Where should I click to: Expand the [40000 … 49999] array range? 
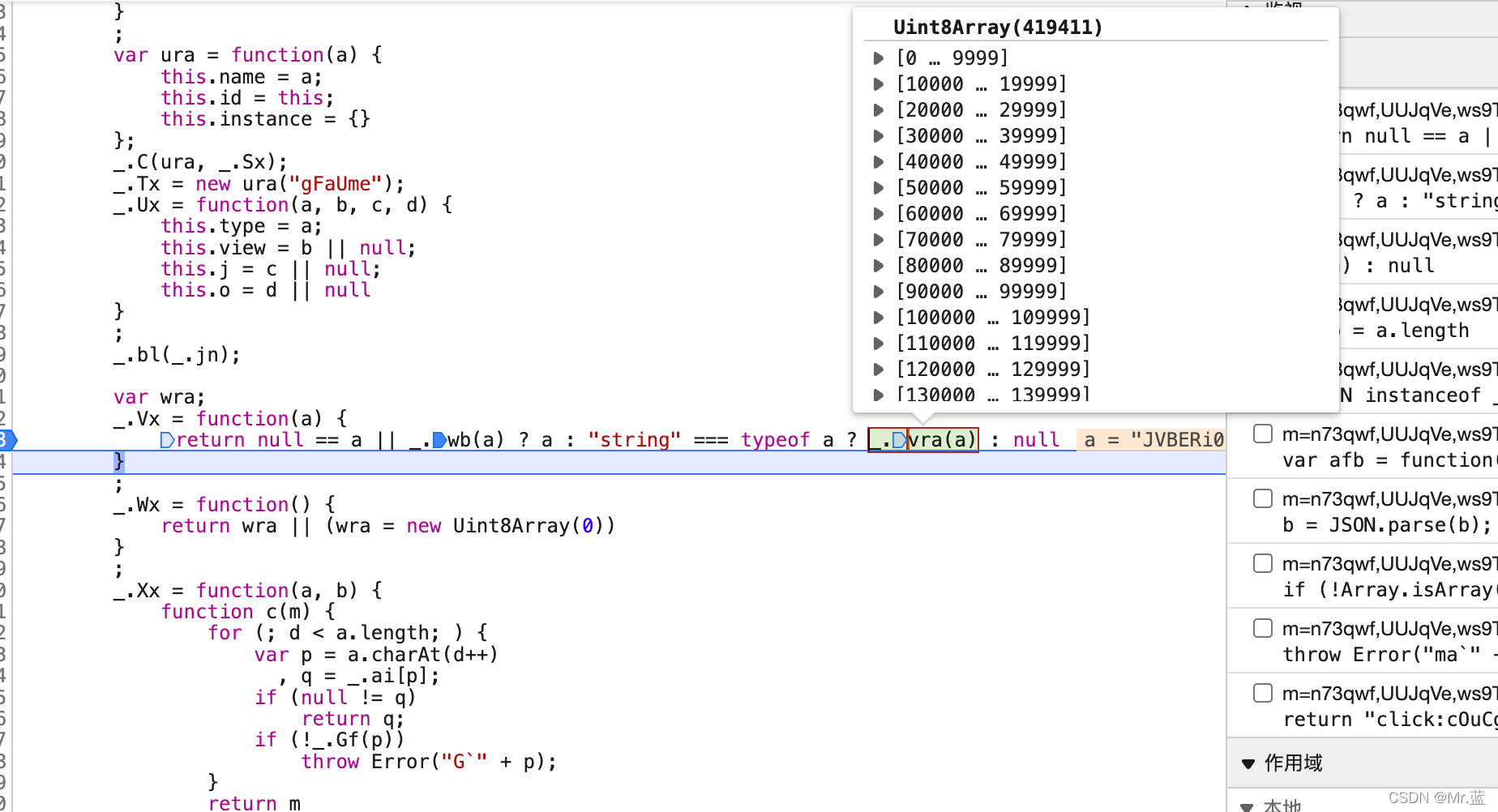coord(879,162)
